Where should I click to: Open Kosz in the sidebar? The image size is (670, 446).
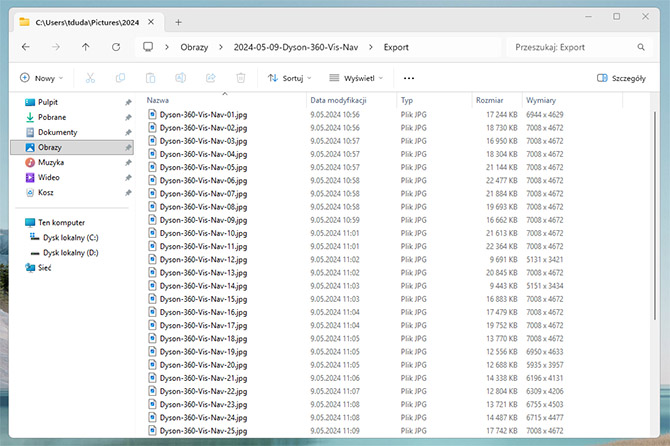(46, 193)
